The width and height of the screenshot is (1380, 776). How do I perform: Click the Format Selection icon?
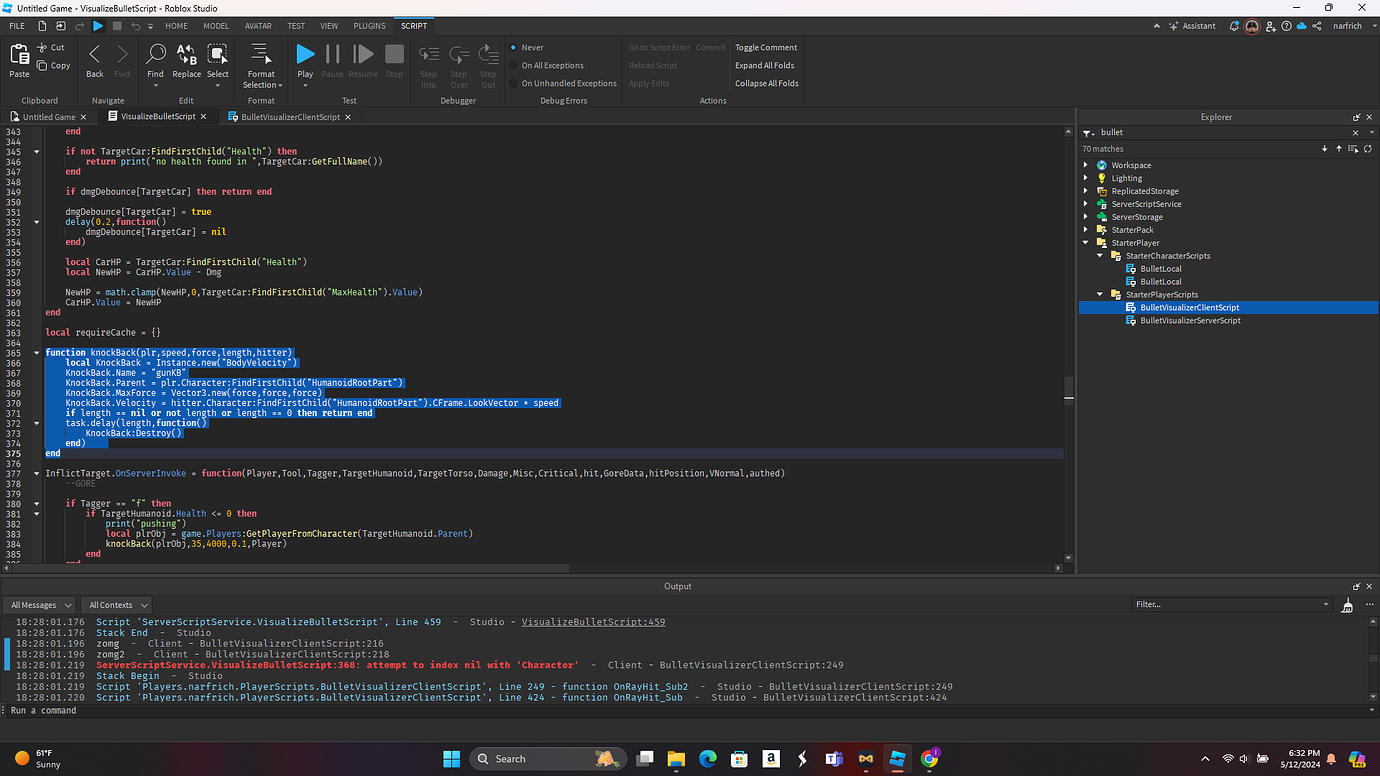tap(261, 53)
